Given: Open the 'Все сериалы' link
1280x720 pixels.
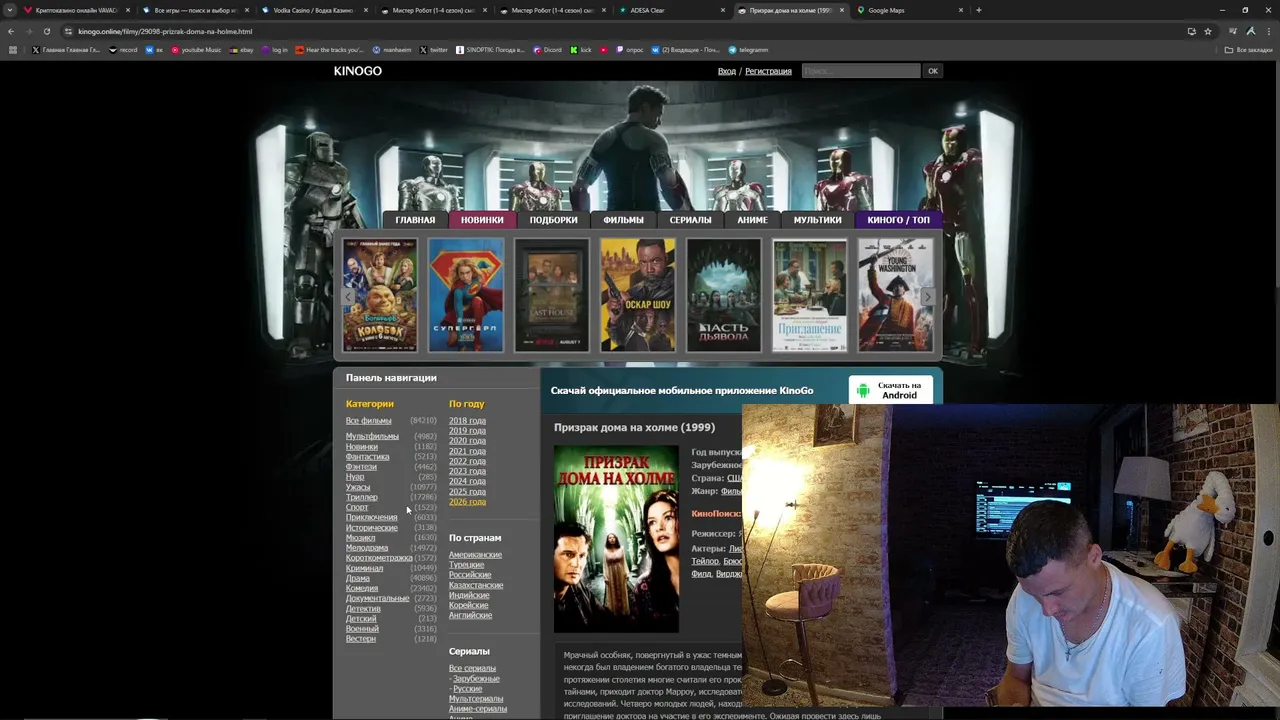Looking at the screenshot, I should 472,668.
